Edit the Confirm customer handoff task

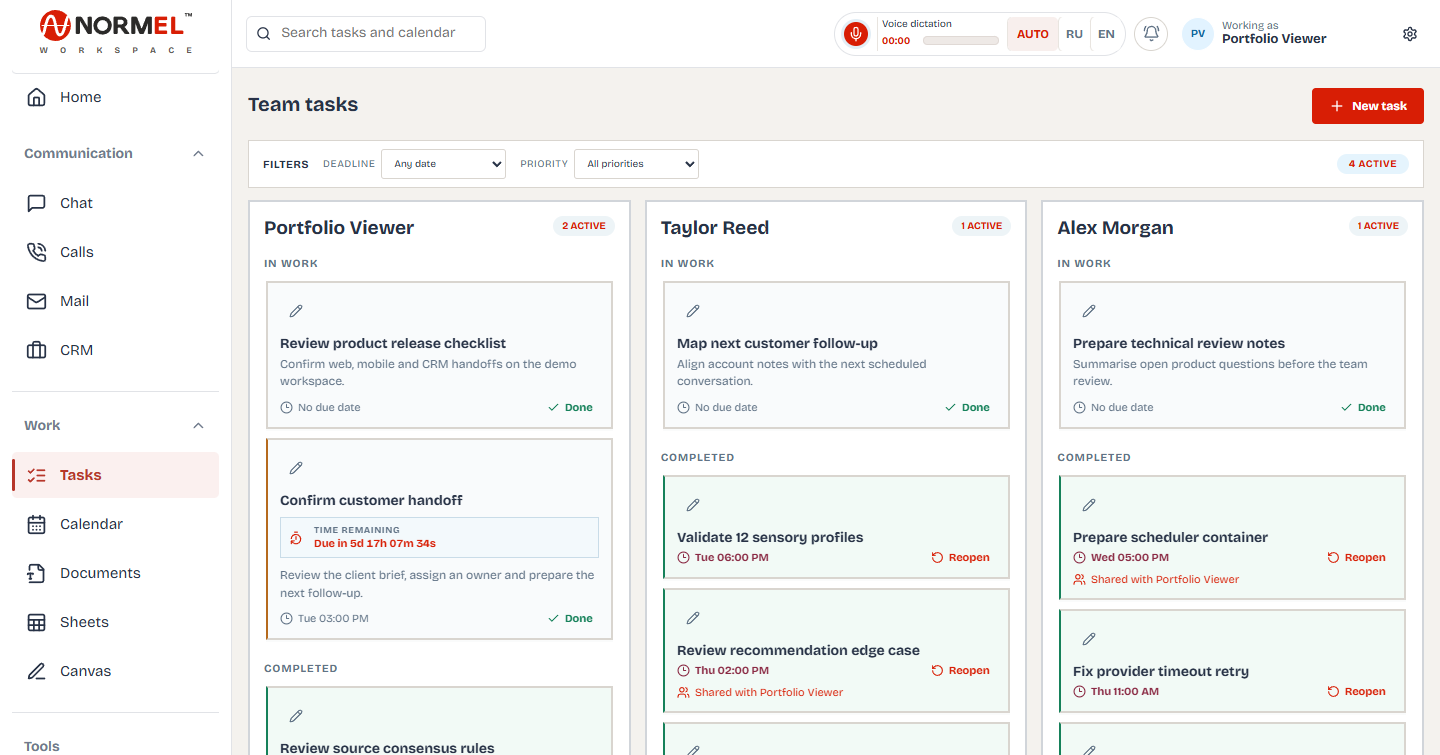[x=296, y=468]
